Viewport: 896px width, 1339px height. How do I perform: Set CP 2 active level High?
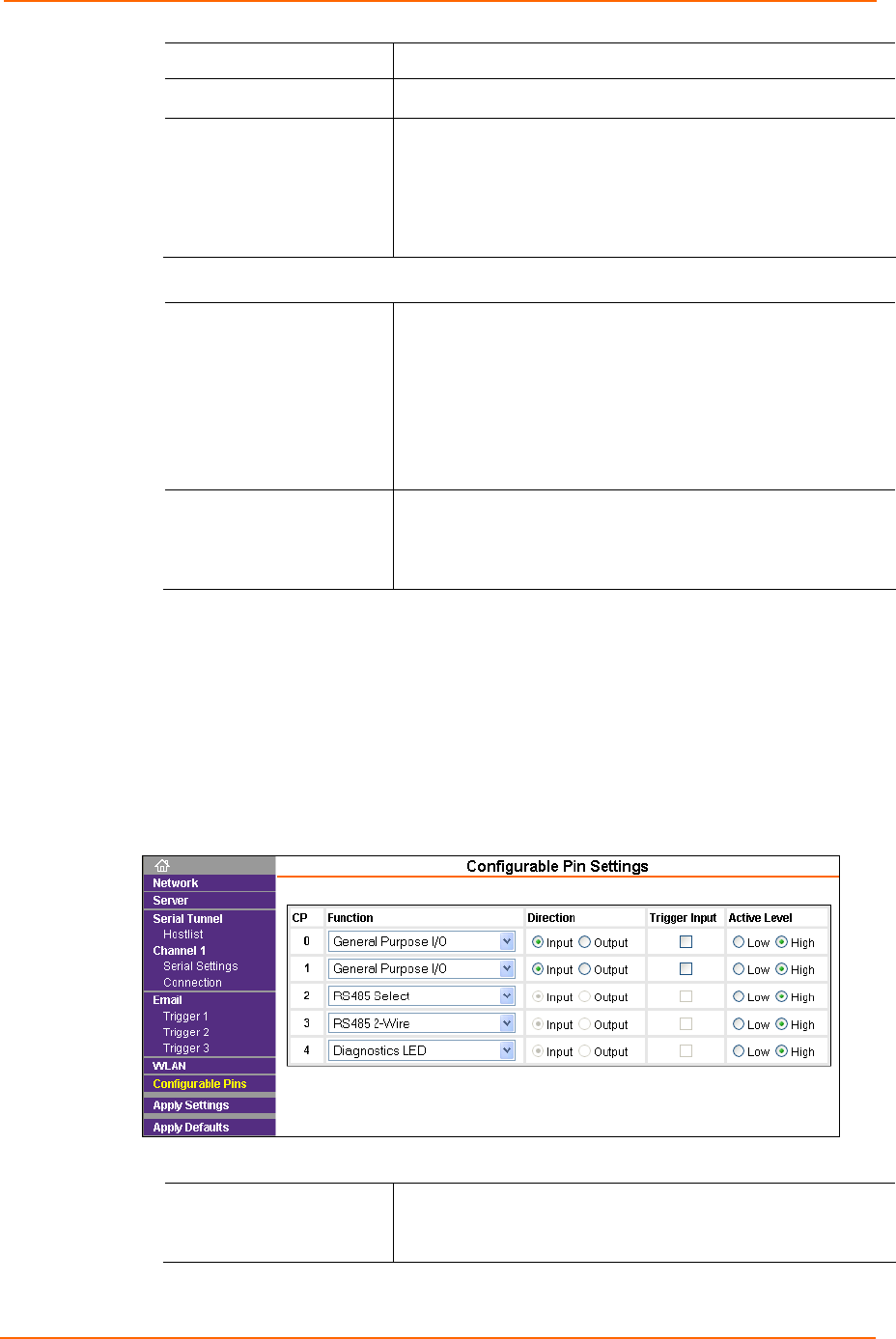pyautogui.click(x=782, y=996)
